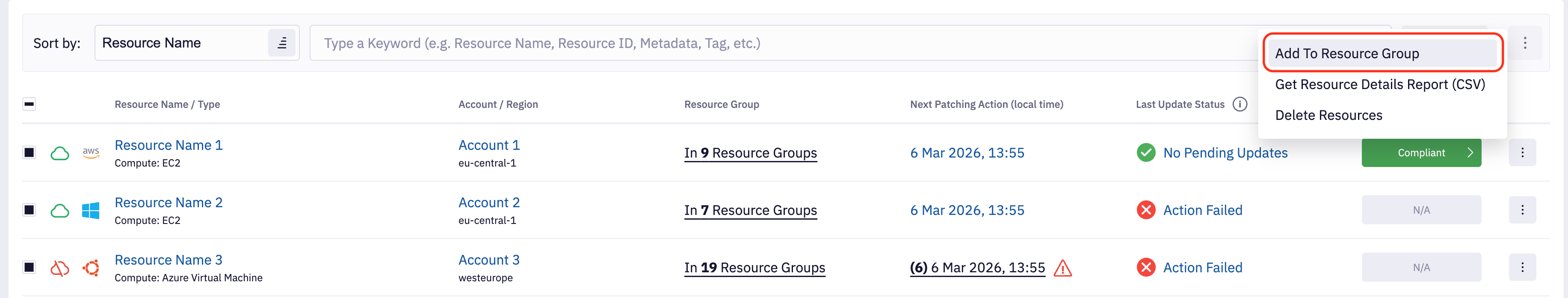1568x298 pixels.
Task: Click the green cloud icon for Resource 1
Action: tap(59, 153)
